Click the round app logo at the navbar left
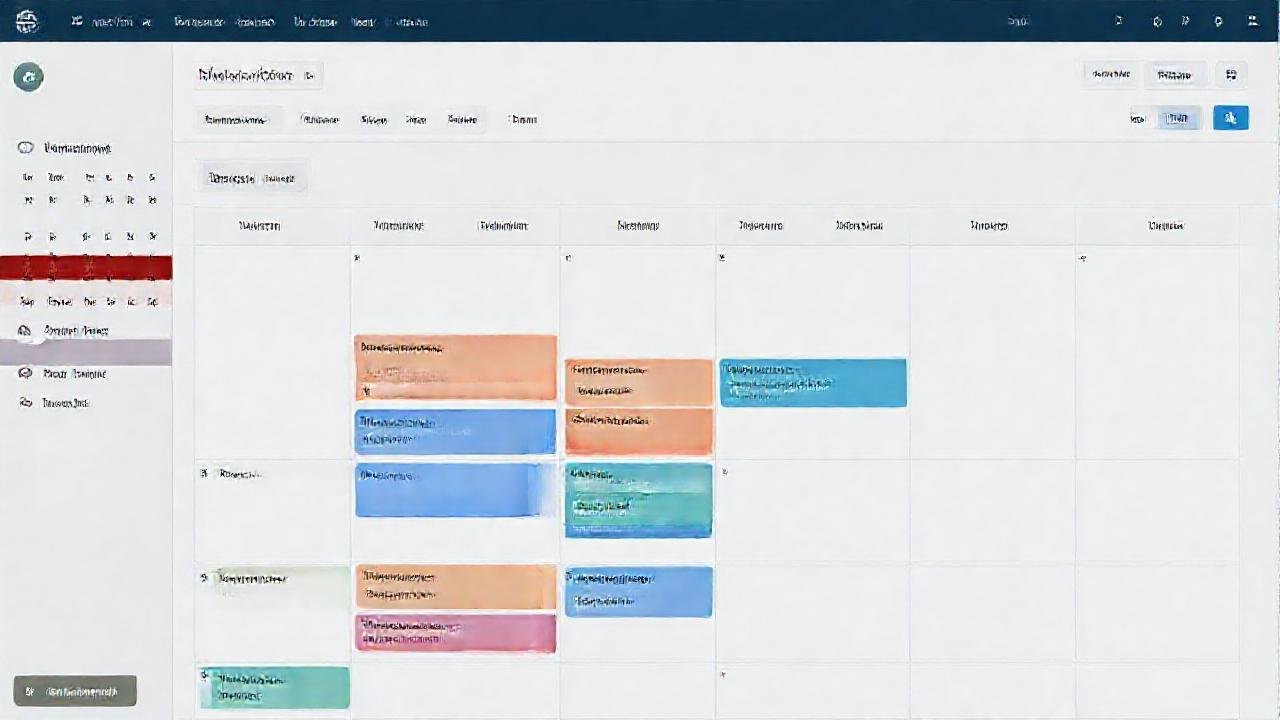The width and height of the screenshot is (1280, 720). point(28,21)
